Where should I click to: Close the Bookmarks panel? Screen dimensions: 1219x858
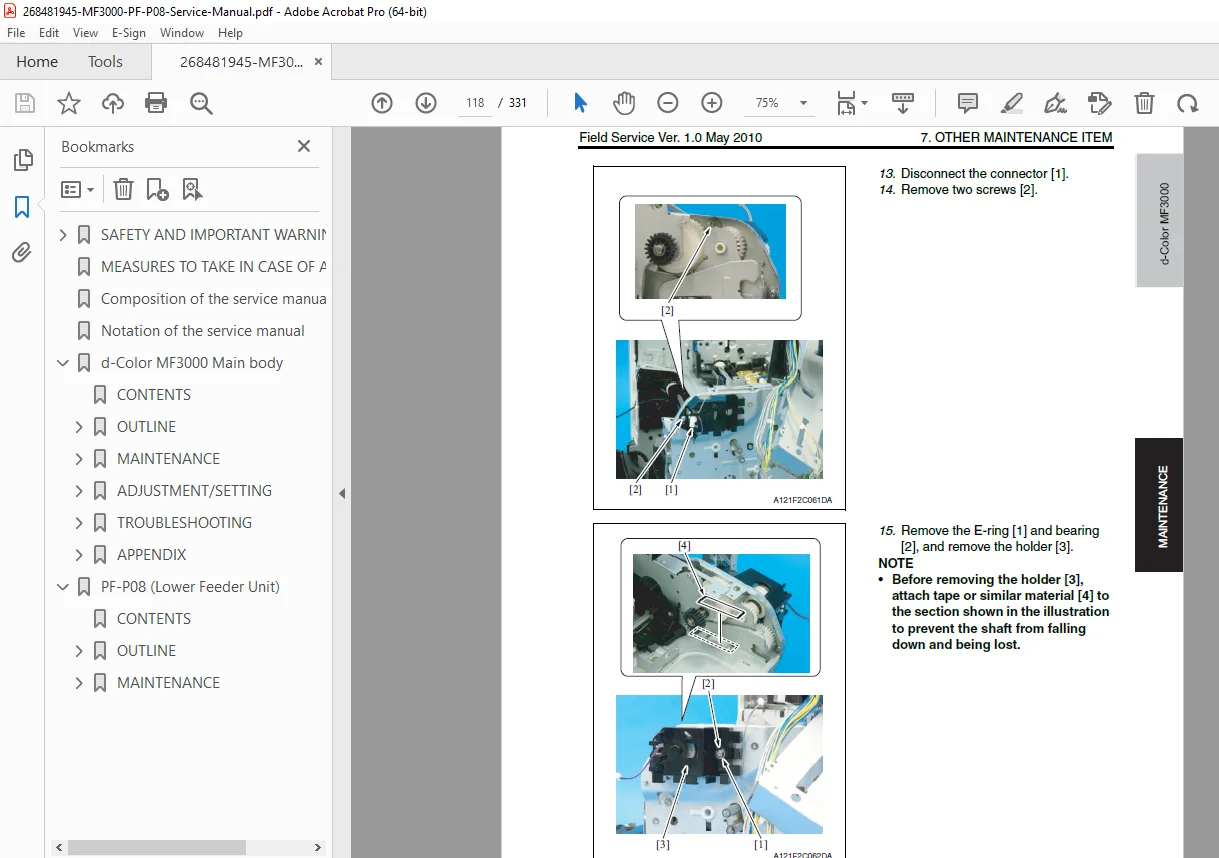tap(304, 146)
